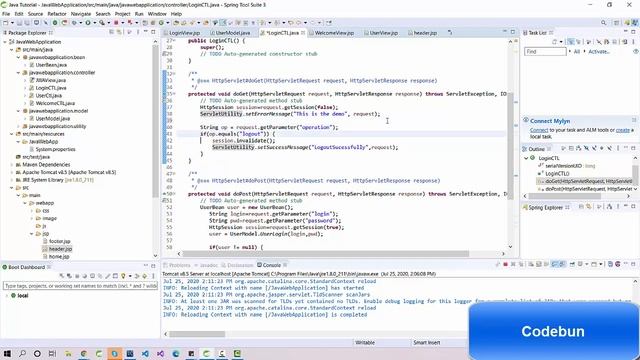This screenshot has width=640, height=360.
Task: Expand the JRE System Library node
Action: [12, 180]
